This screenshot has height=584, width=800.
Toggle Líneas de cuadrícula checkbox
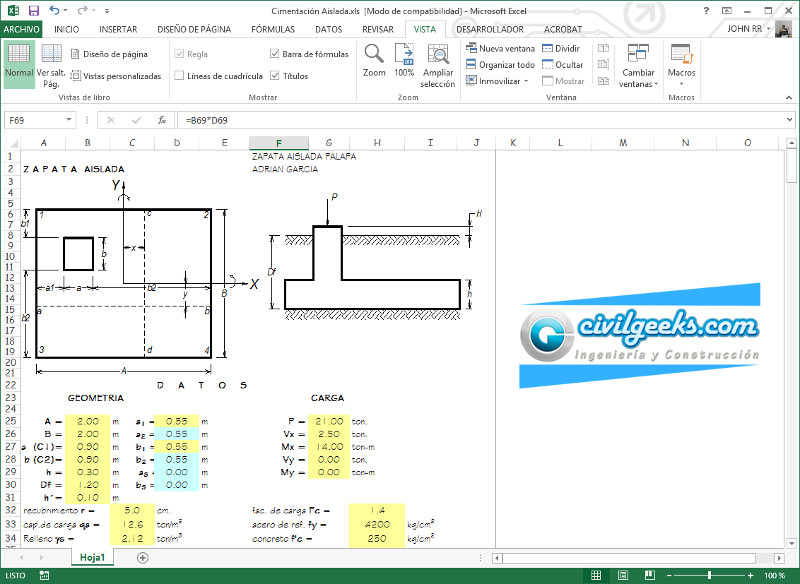click(179, 76)
